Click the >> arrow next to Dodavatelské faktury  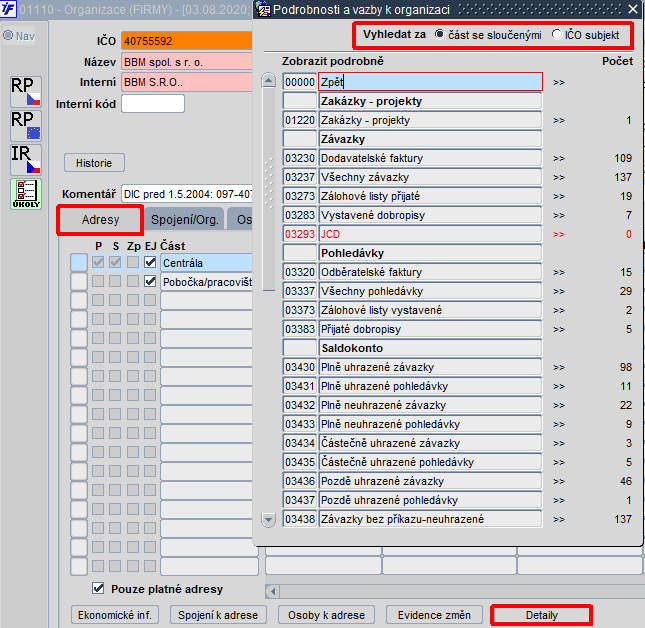coord(559,158)
